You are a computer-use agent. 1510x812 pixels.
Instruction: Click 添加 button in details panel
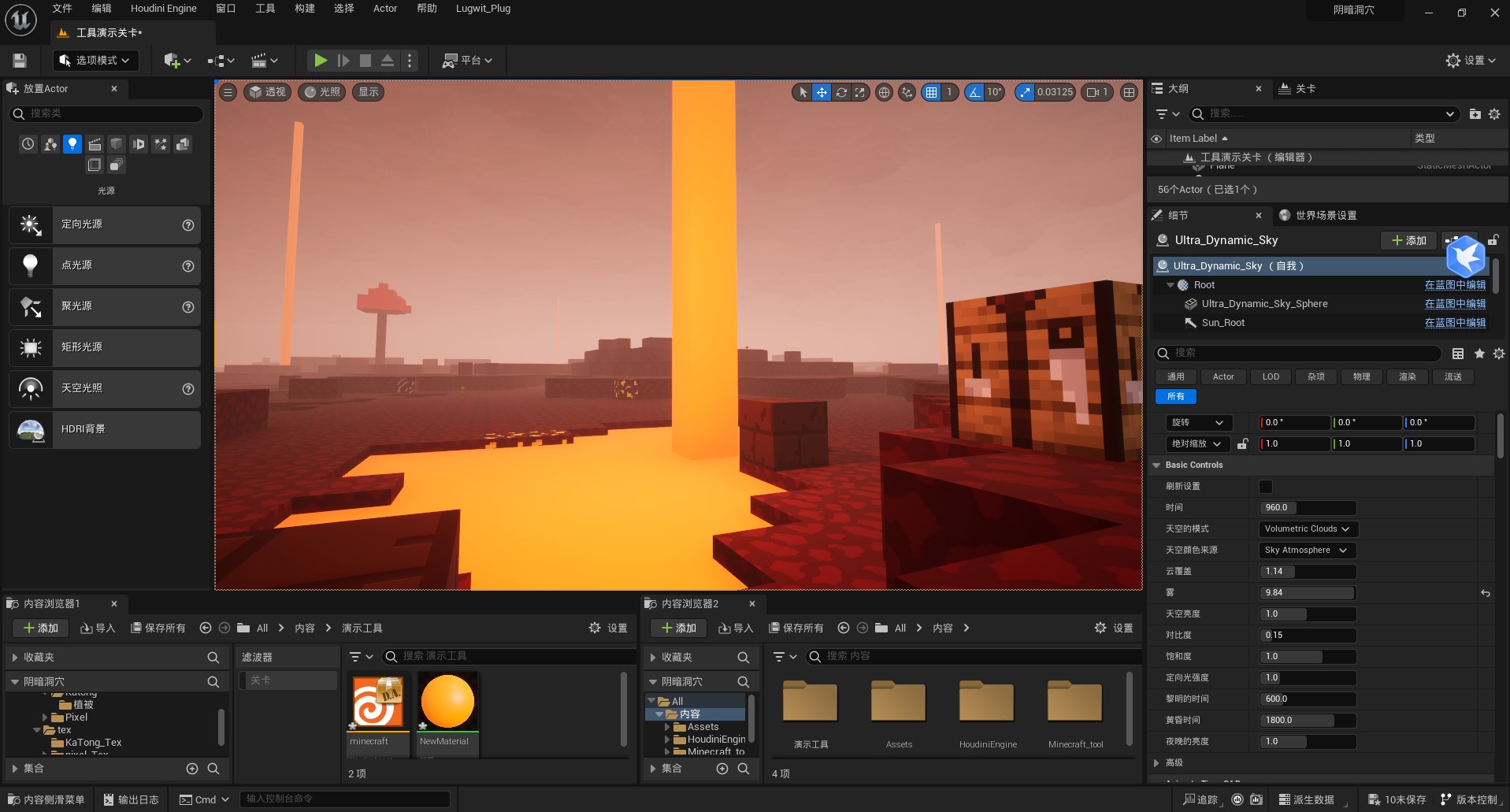point(1408,241)
